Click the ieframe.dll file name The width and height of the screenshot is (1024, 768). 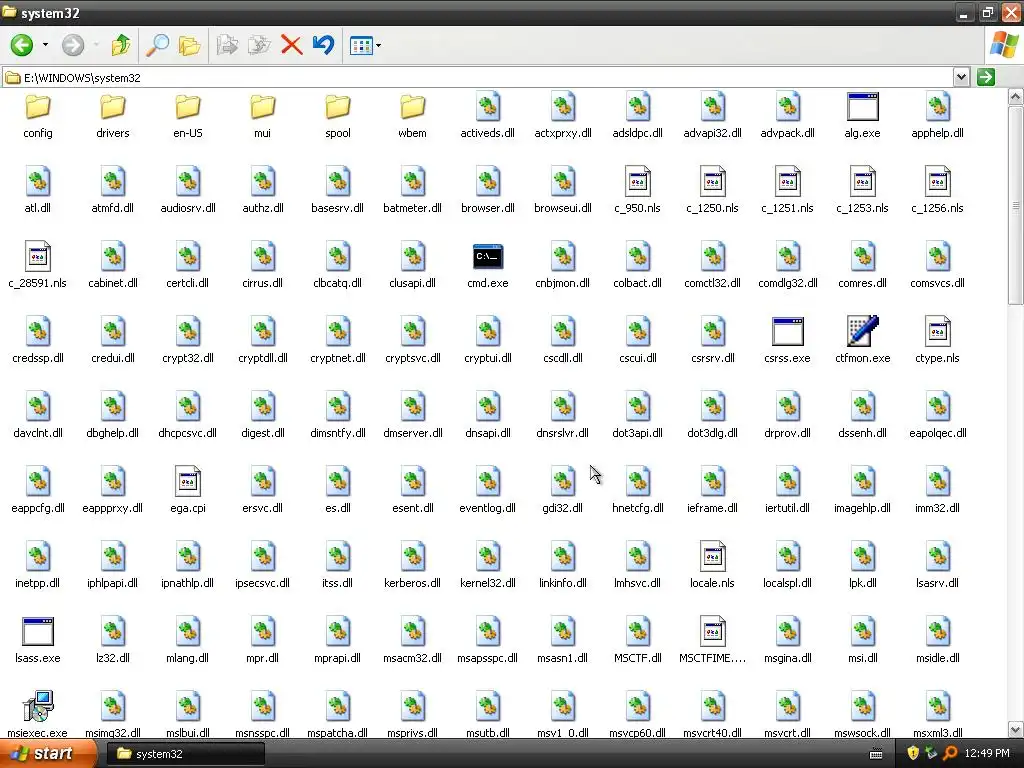click(712, 508)
